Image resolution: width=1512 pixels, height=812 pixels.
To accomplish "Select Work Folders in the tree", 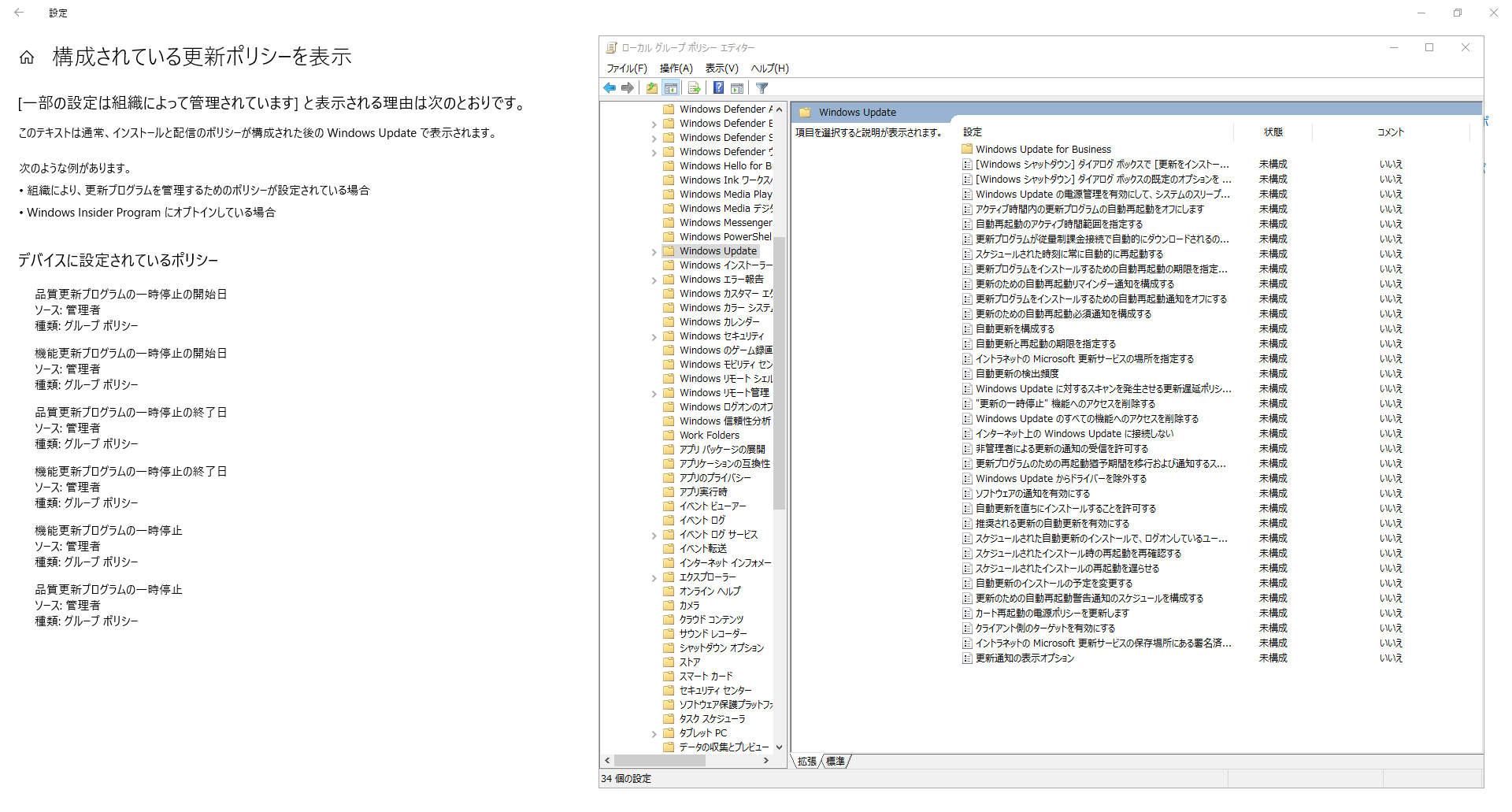I will [709, 435].
